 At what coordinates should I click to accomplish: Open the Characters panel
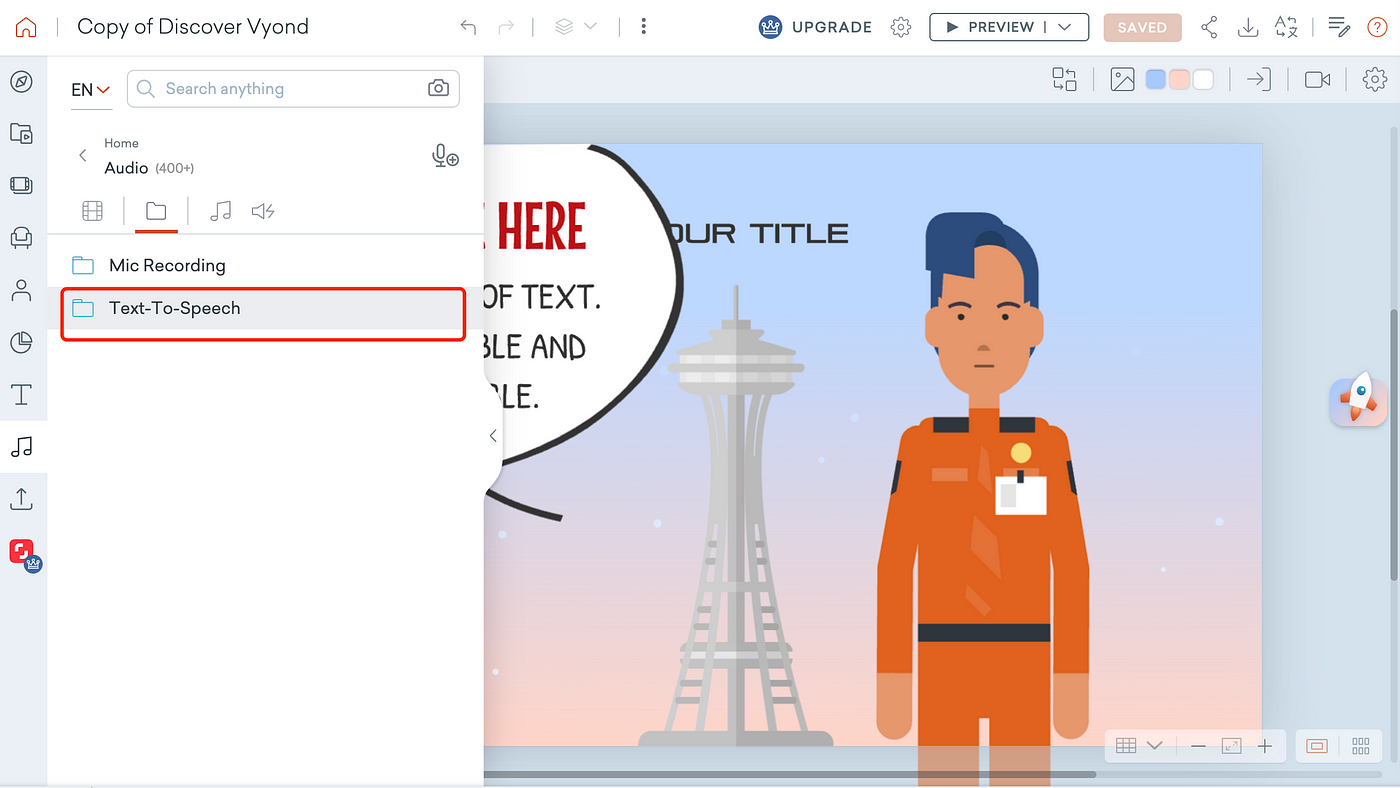[x=21, y=291]
